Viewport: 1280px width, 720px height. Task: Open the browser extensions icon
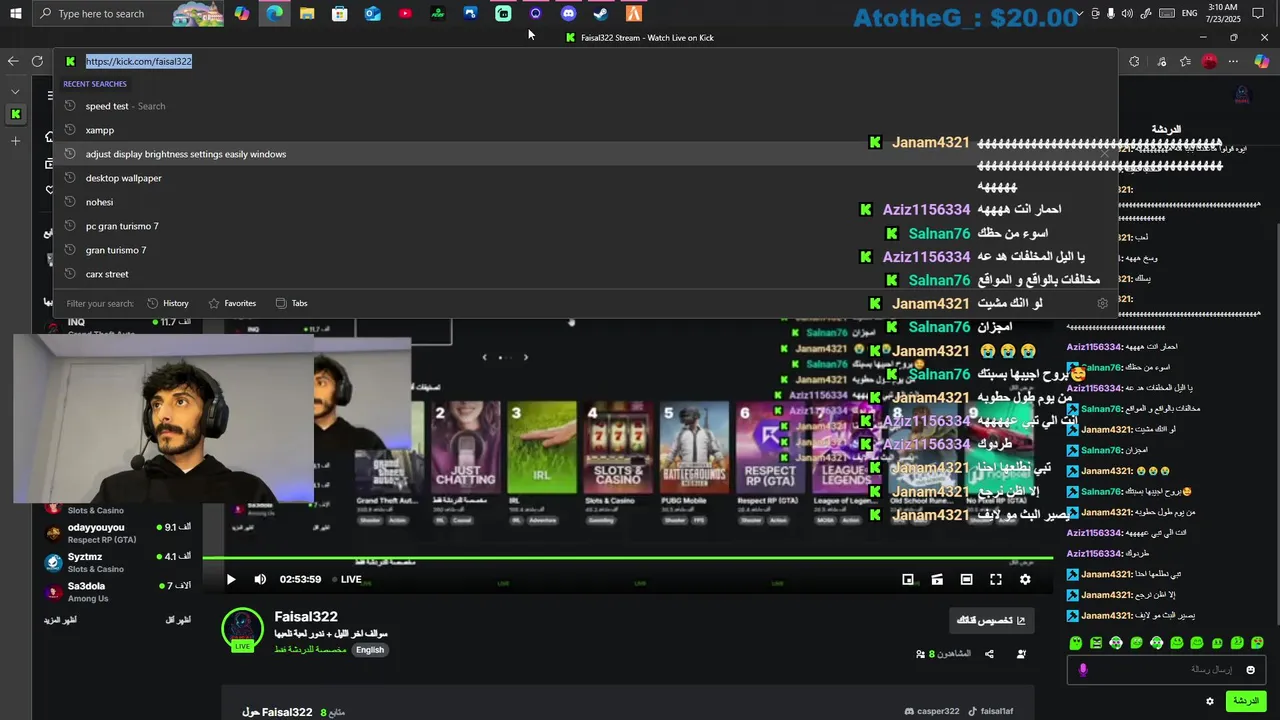(x=1134, y=61)
